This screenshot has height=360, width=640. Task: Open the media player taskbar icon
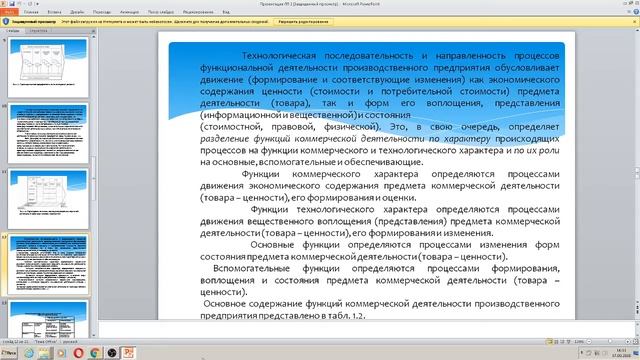tap(61, 353)
